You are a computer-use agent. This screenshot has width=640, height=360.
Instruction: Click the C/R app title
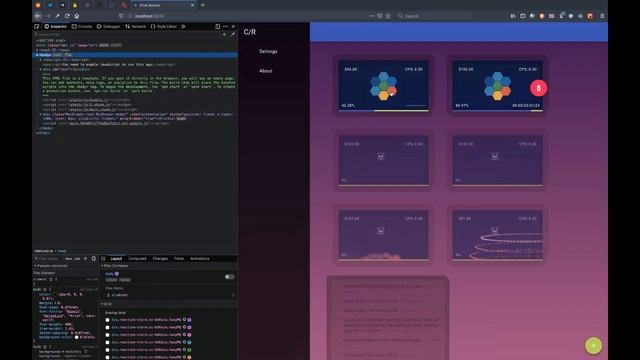tap(250, 32)
